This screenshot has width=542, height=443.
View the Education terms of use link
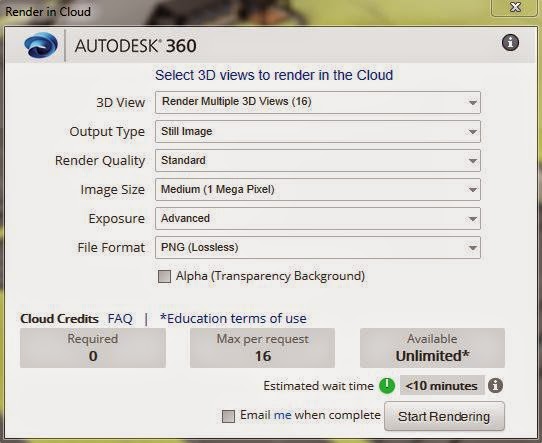pyautogui.click(x=233, y=318)
